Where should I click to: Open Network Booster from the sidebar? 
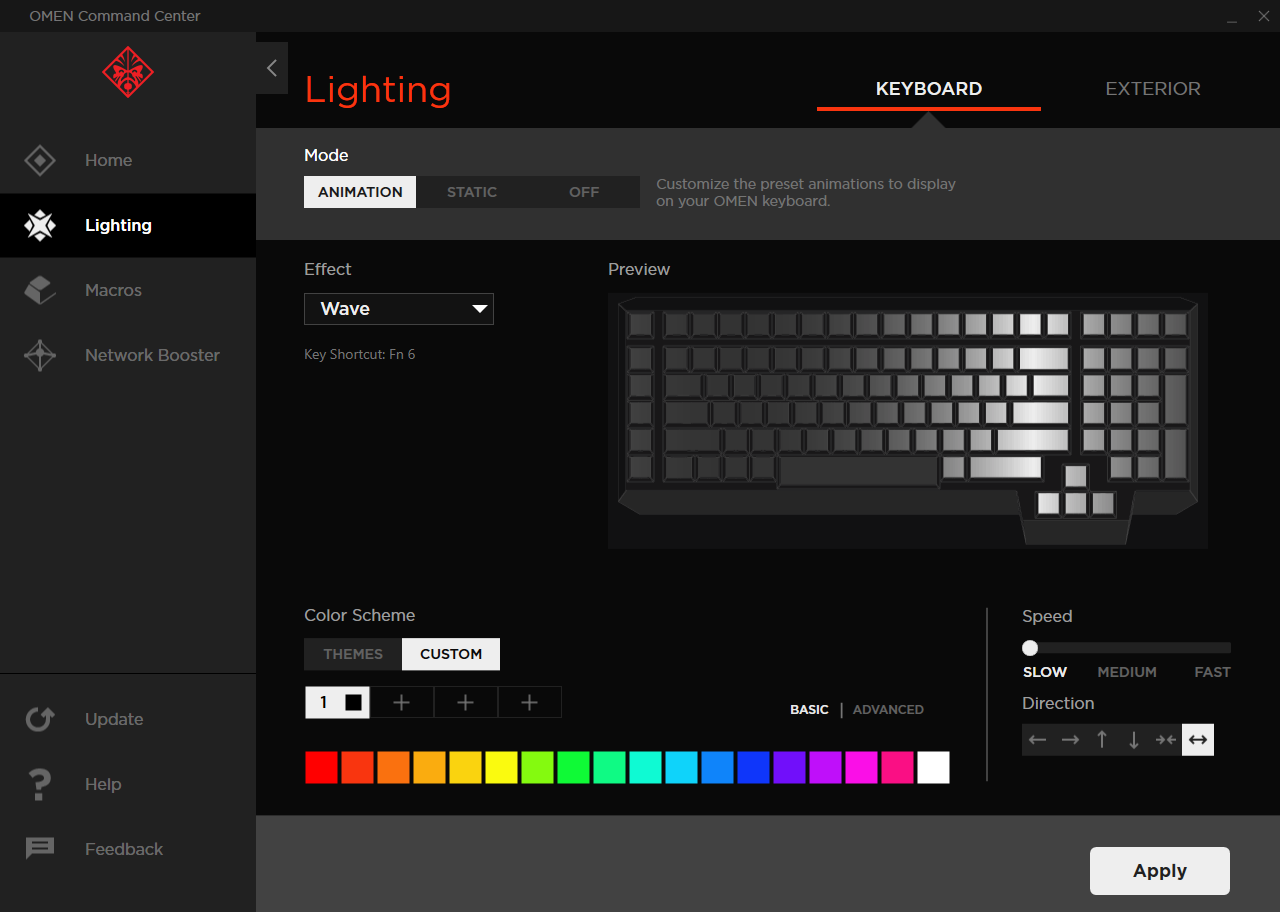point(128,355)
